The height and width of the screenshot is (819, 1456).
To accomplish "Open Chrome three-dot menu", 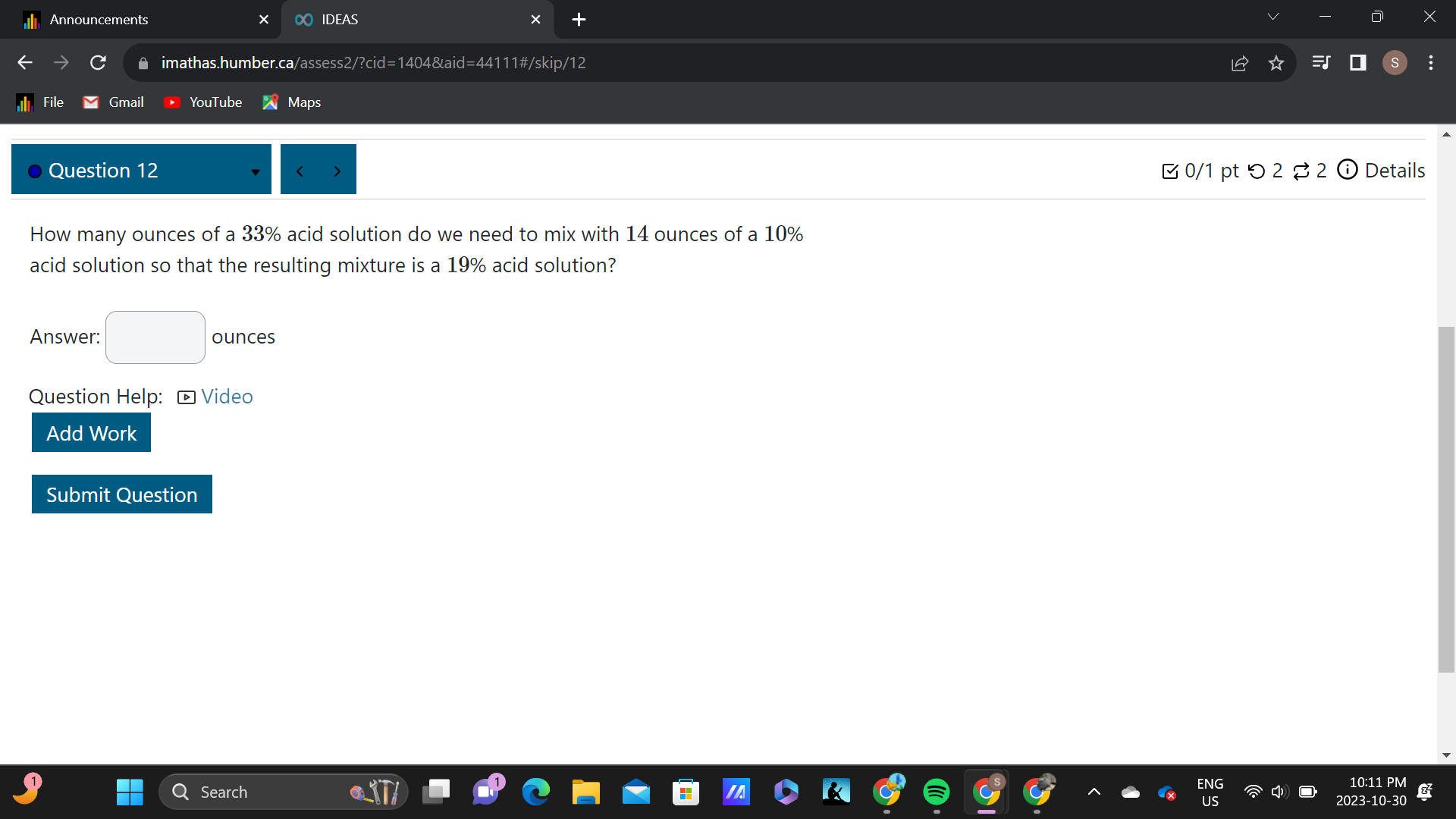I will click(x=1431, y=63).
